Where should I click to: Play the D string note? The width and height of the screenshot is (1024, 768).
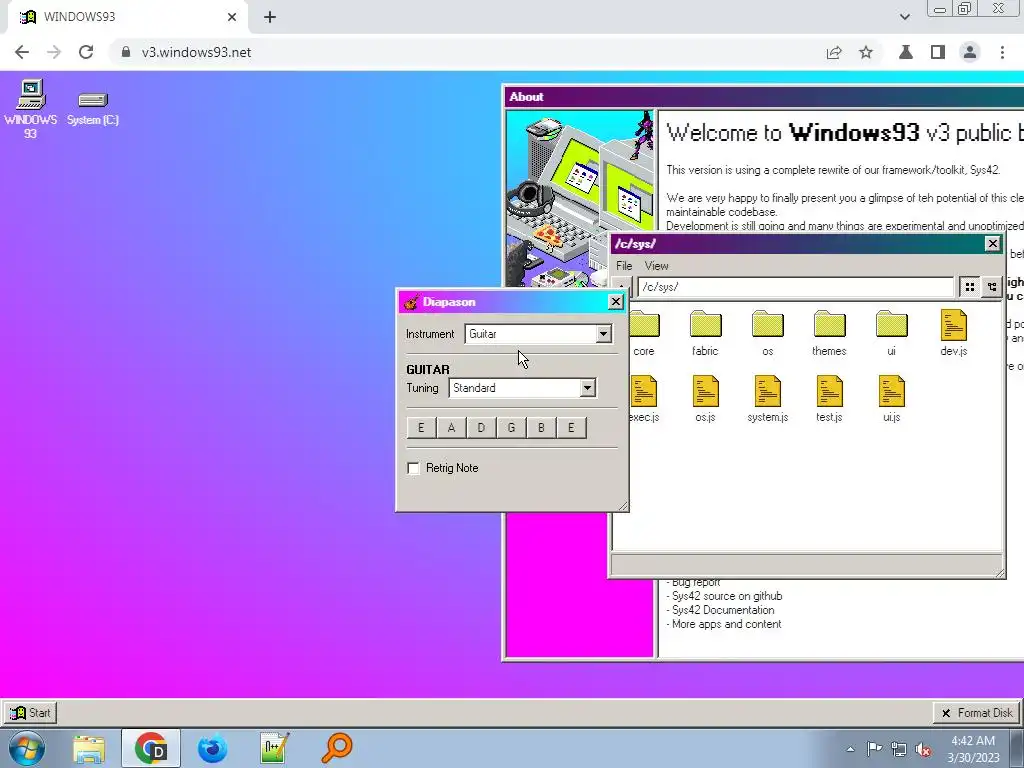481,428
